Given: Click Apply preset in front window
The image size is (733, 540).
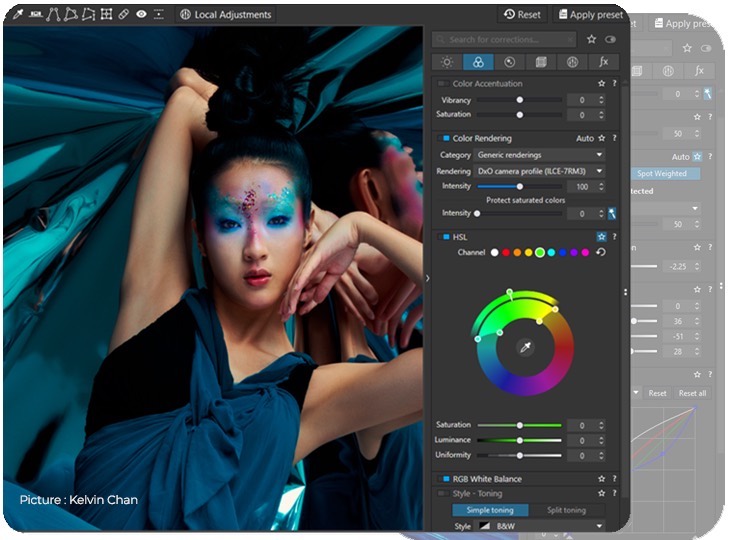Looking at the screenshot, I should tap(590, 15).
